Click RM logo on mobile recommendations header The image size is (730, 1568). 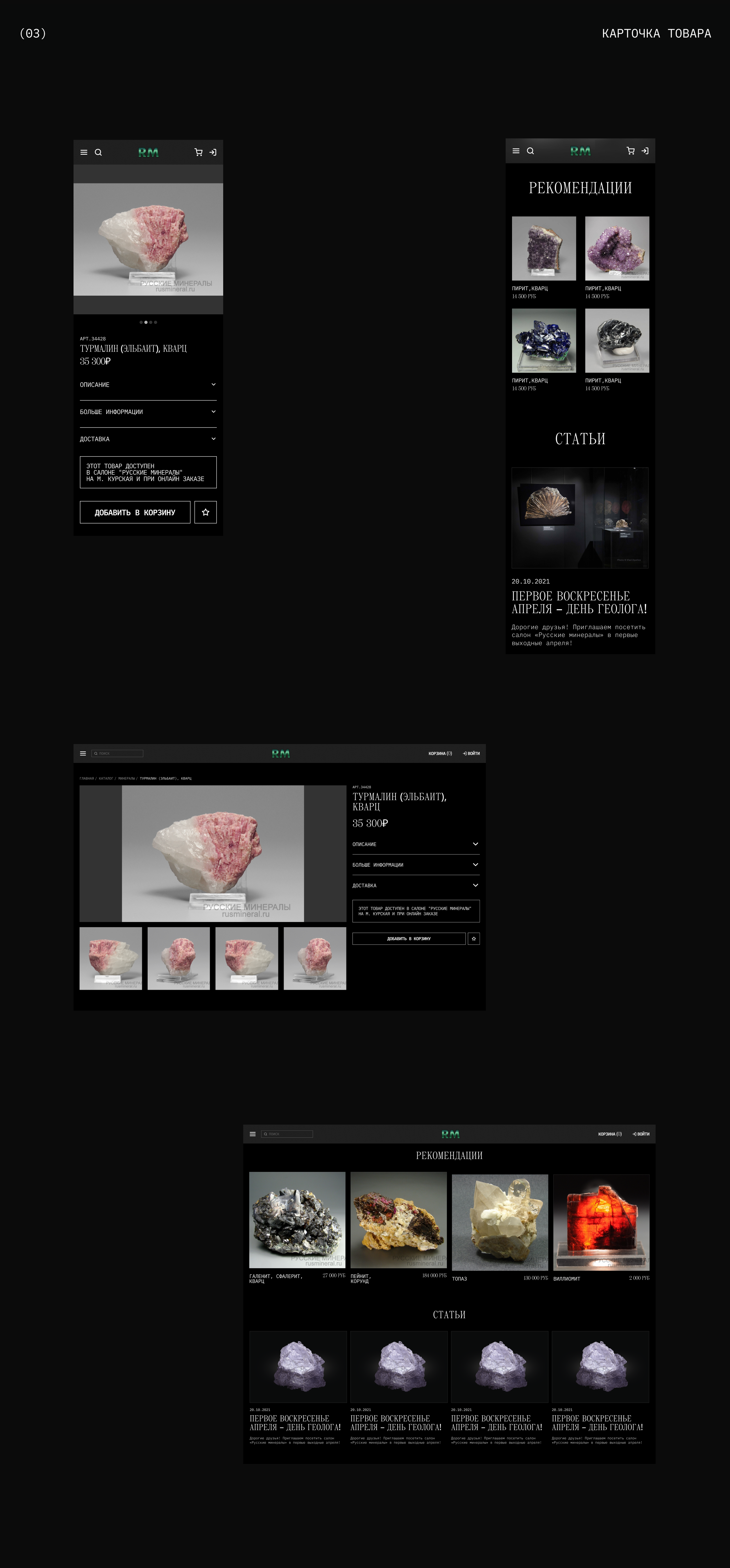580,151
